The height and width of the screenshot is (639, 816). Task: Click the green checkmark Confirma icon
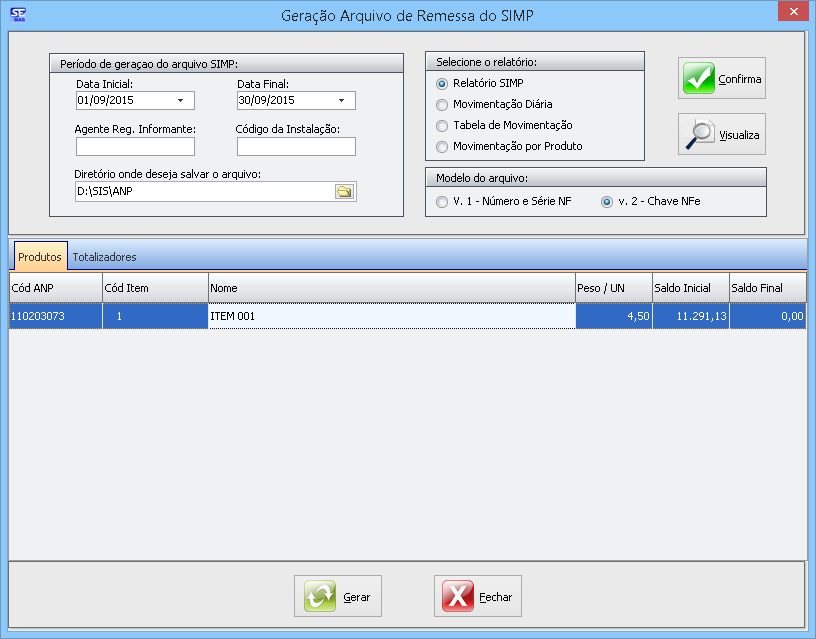click(x=699, y=79)
